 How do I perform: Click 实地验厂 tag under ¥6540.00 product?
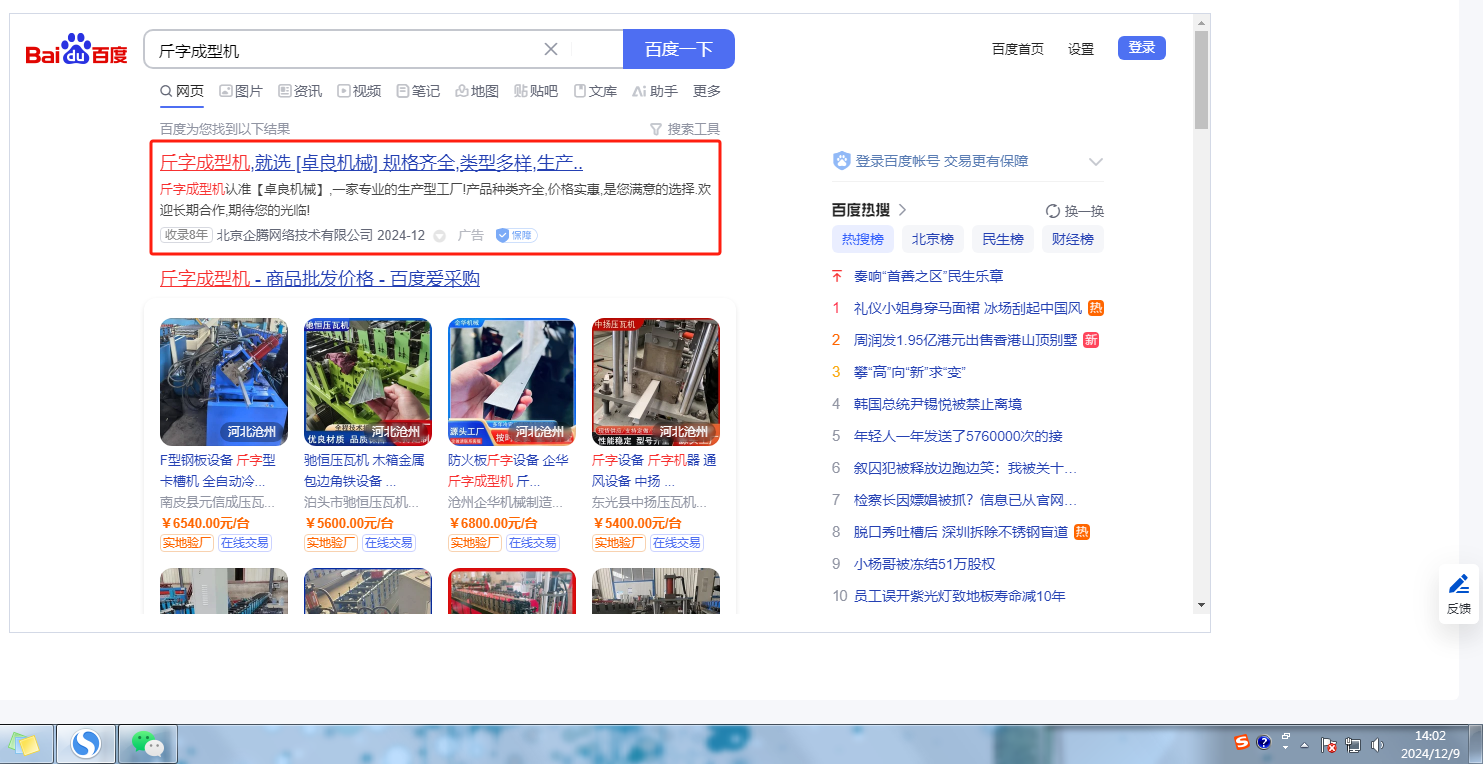(187, 543)
